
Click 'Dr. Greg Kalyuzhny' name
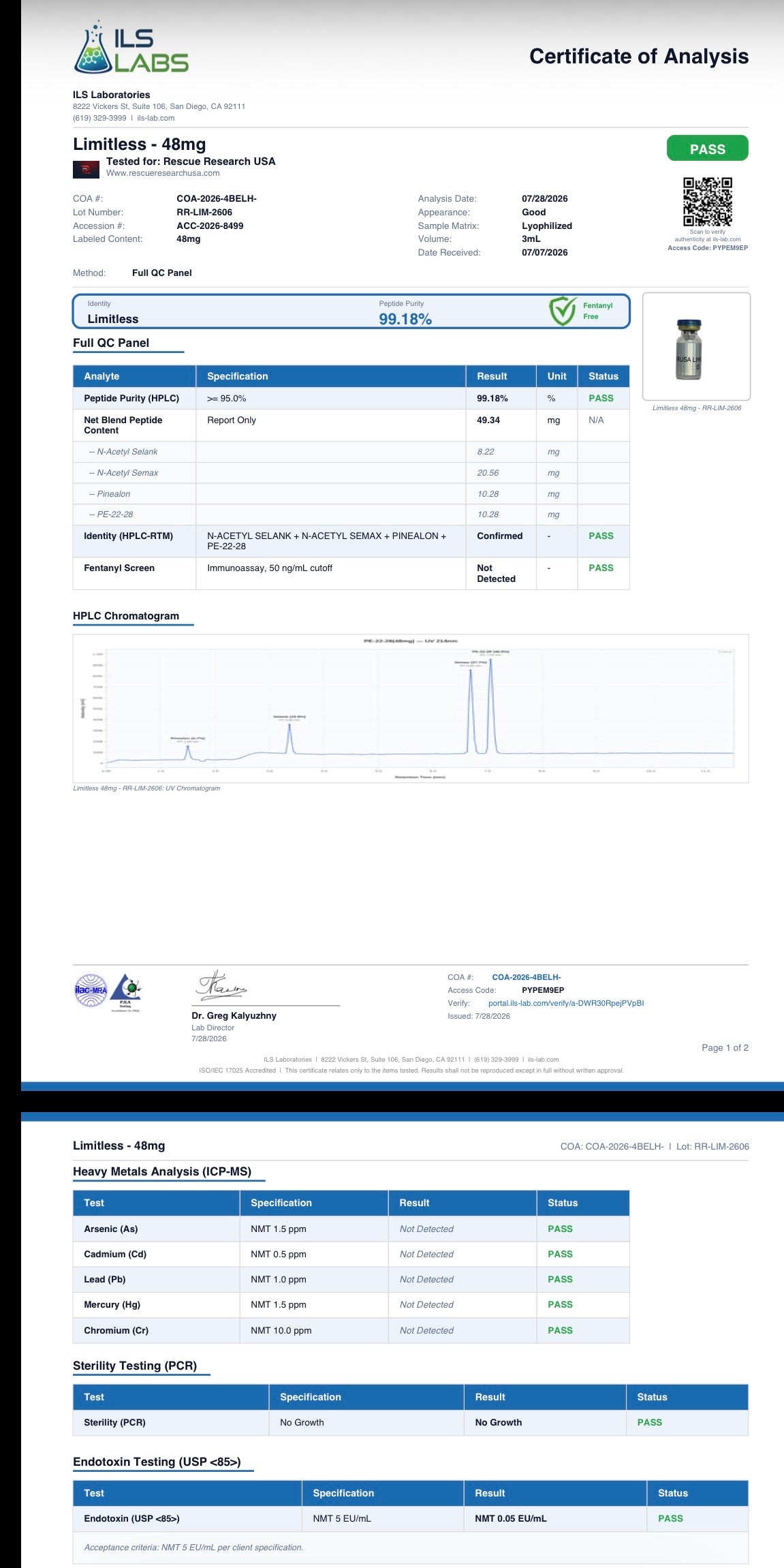pyautogui.click(x=234, y=1016)
